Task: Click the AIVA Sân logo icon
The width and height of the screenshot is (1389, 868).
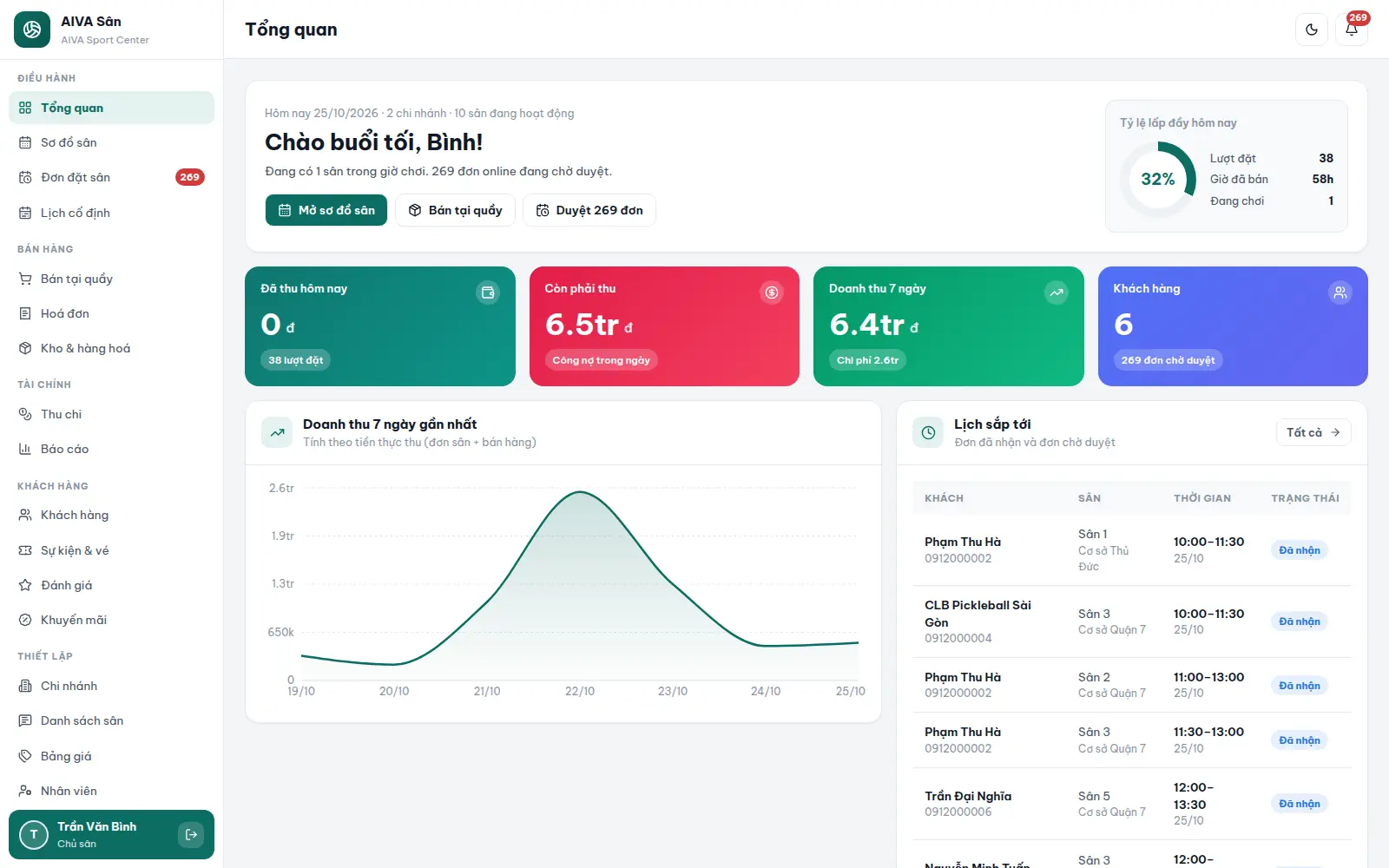Action: tap(32, 30)
